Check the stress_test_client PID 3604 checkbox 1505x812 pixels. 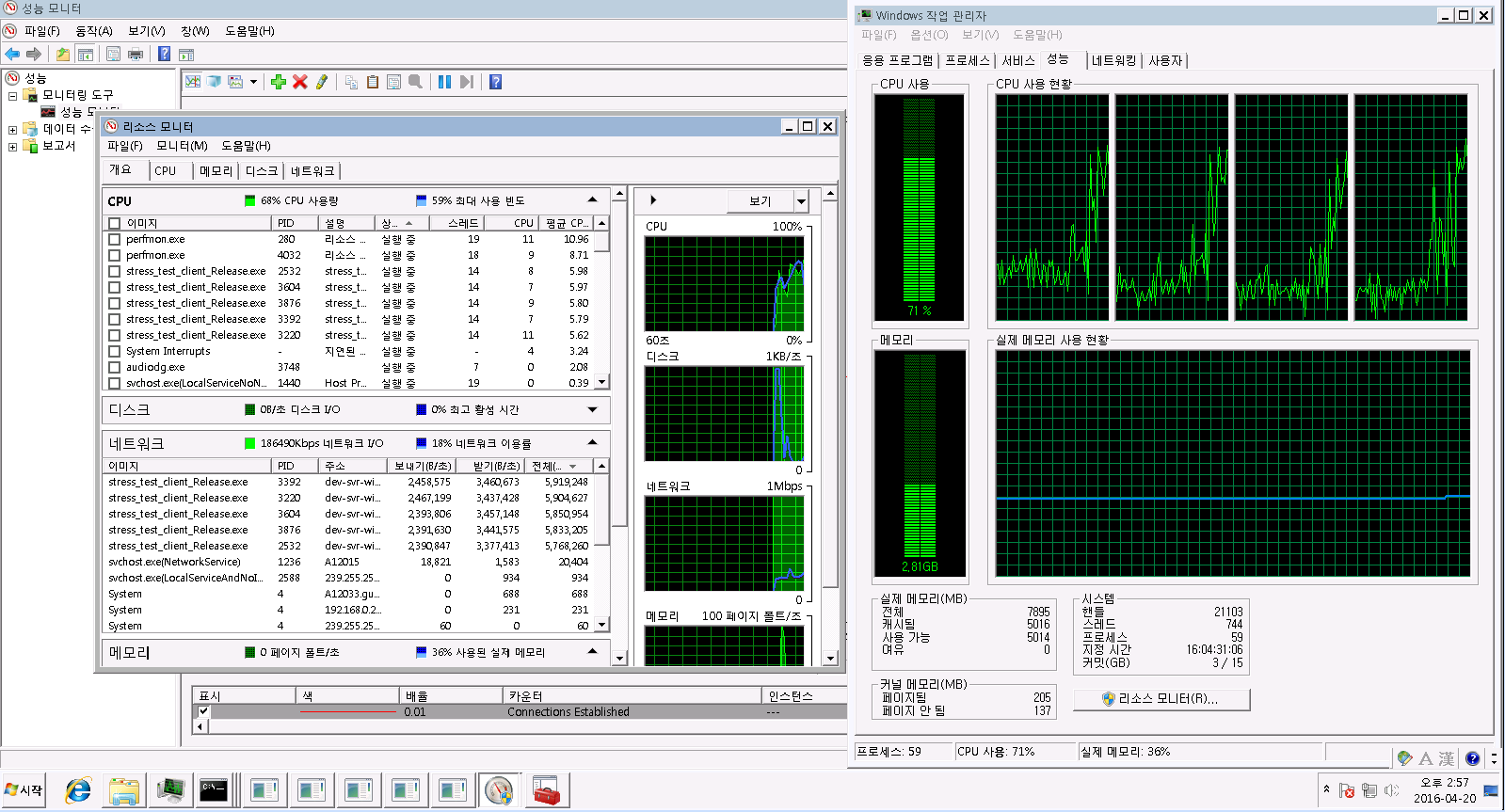tap(114, 287)
